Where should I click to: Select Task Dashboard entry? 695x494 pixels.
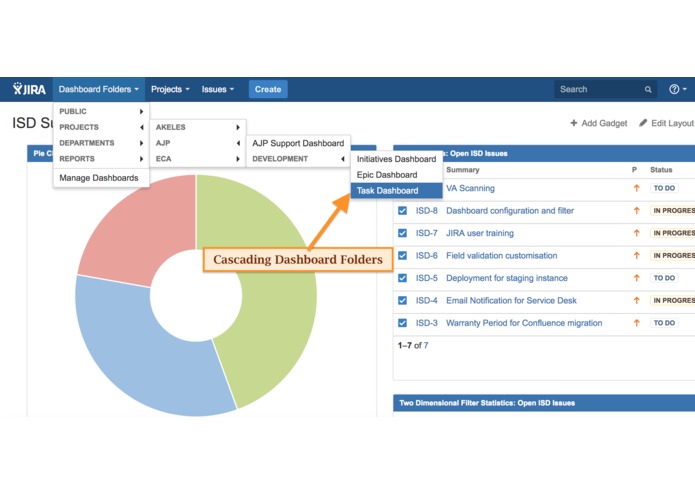tap(397, 191)
